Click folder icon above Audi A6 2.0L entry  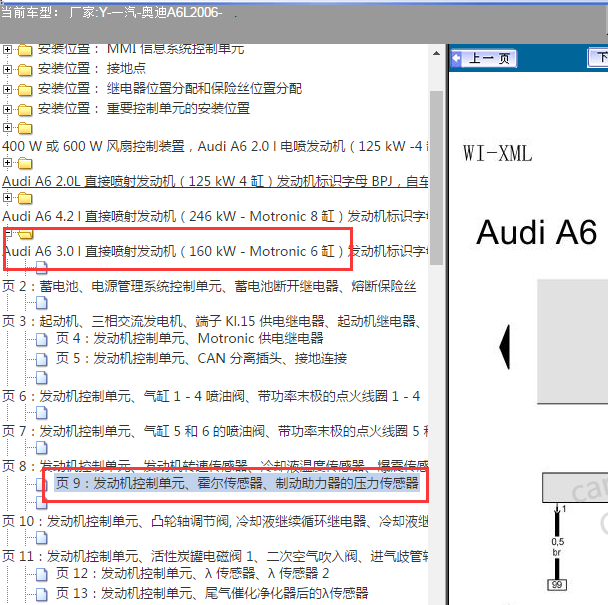pyautogui.click(x=25, y=163)
